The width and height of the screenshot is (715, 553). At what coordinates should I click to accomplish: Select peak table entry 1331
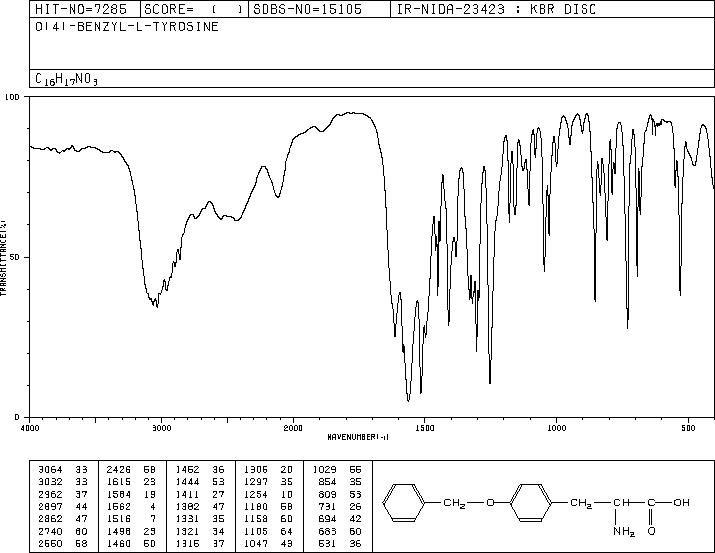tap(187, 519)
